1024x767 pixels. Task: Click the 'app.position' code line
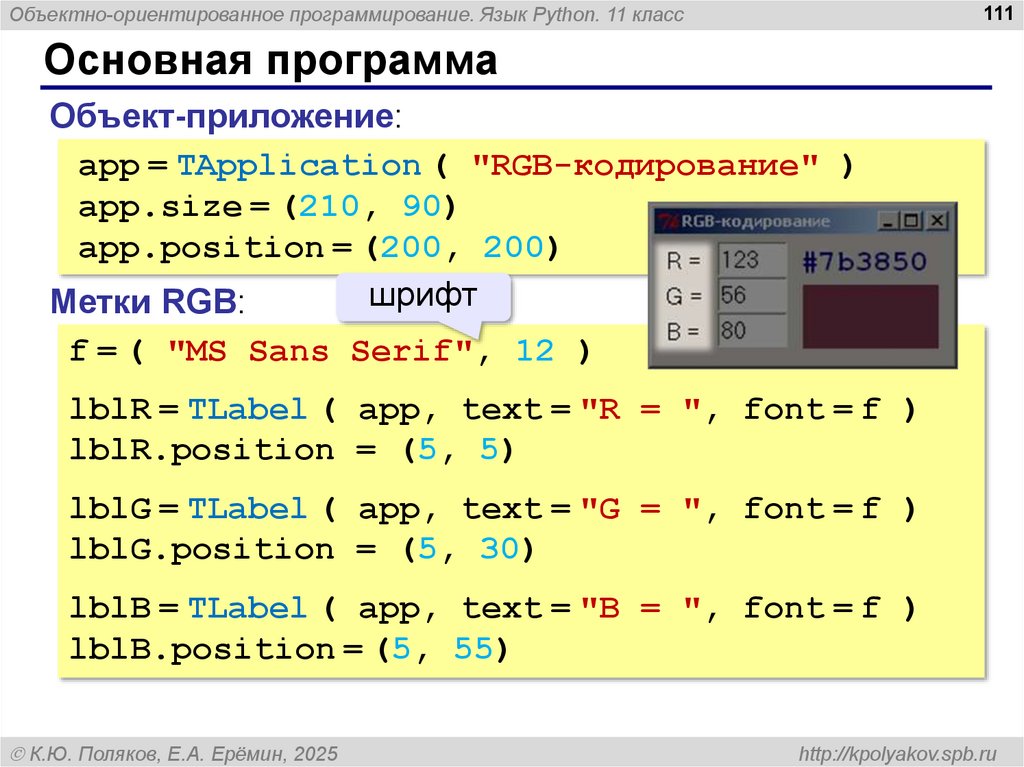coord(319,248)
